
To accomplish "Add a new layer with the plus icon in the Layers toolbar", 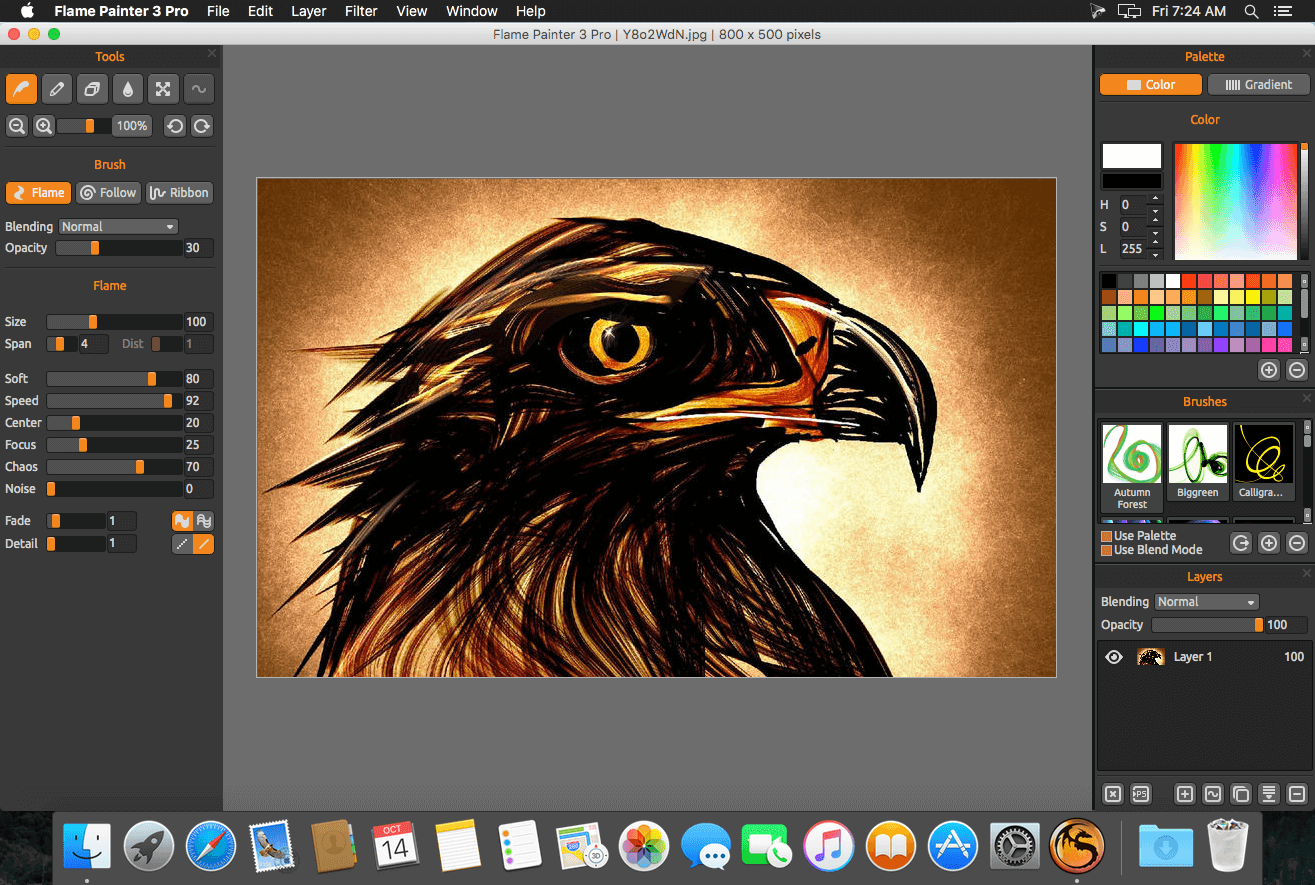I will pos(1185,794).
